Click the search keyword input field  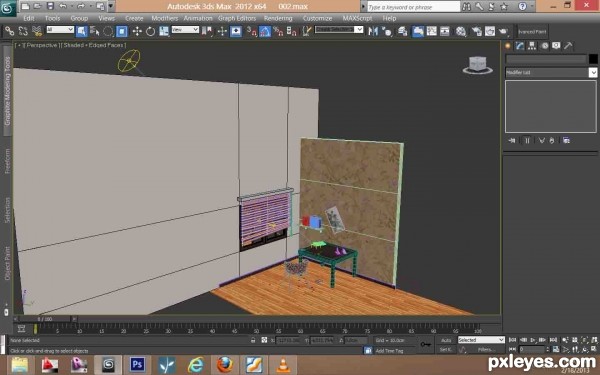[x=413, y=7]
